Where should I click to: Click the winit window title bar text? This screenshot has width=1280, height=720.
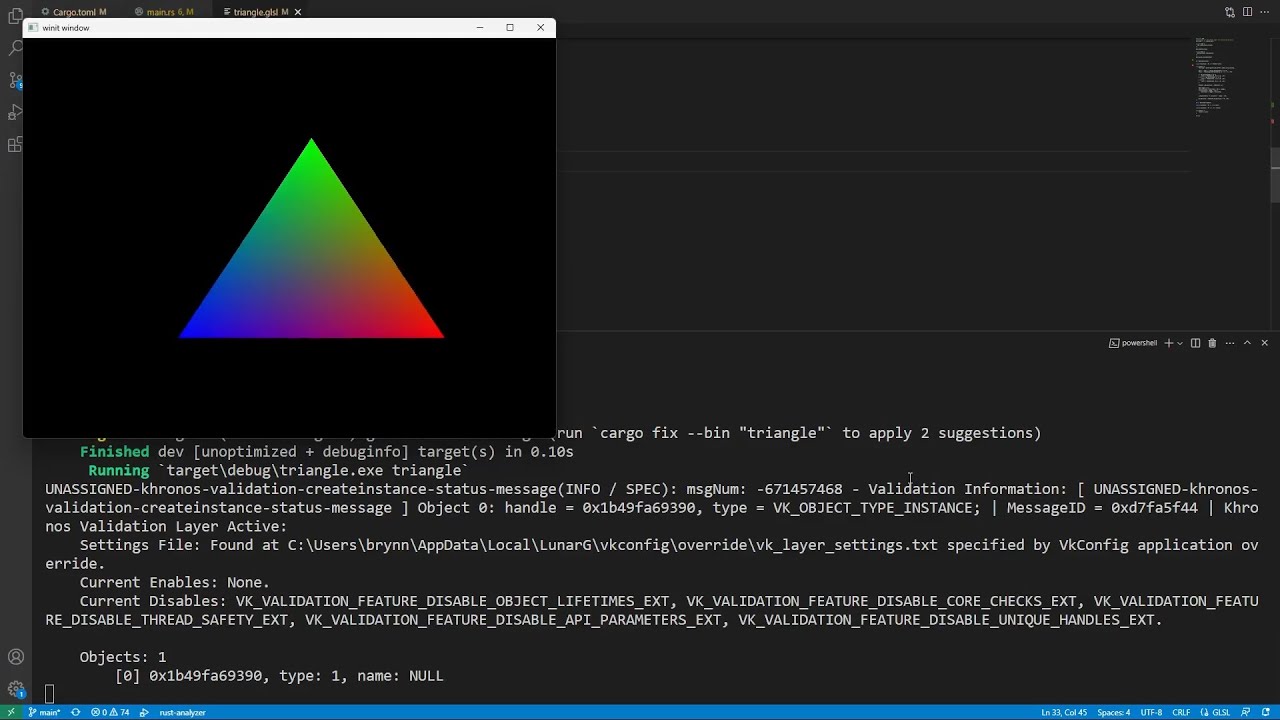[x=66, y=28]
